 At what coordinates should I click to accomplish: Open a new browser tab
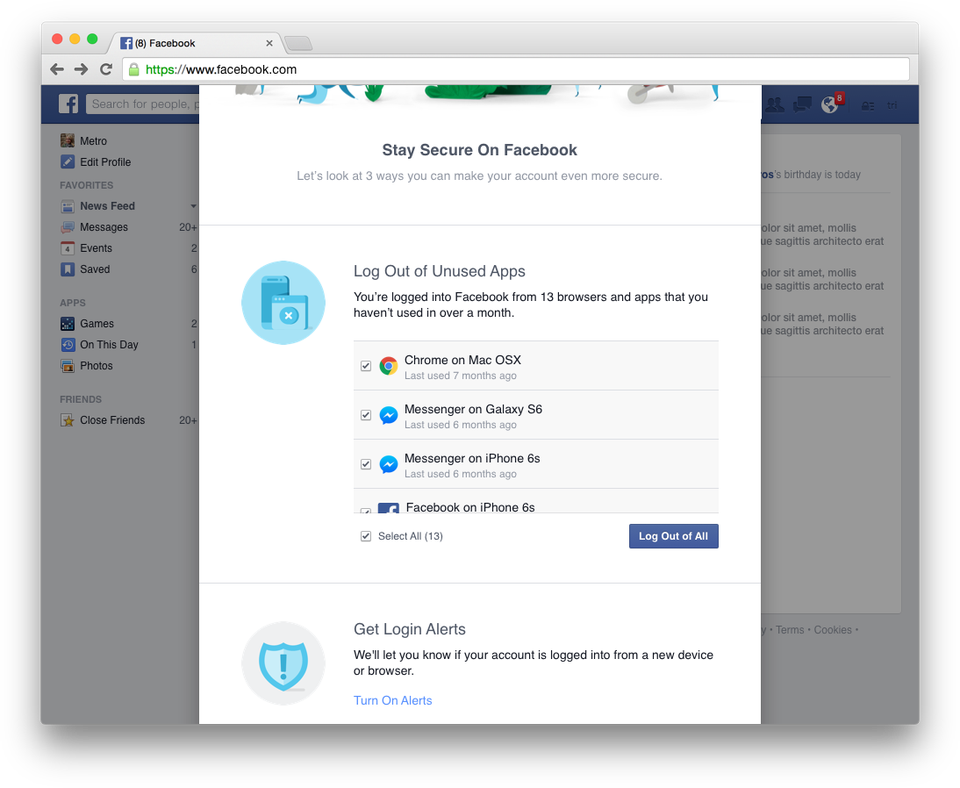(x=299, y=43)
